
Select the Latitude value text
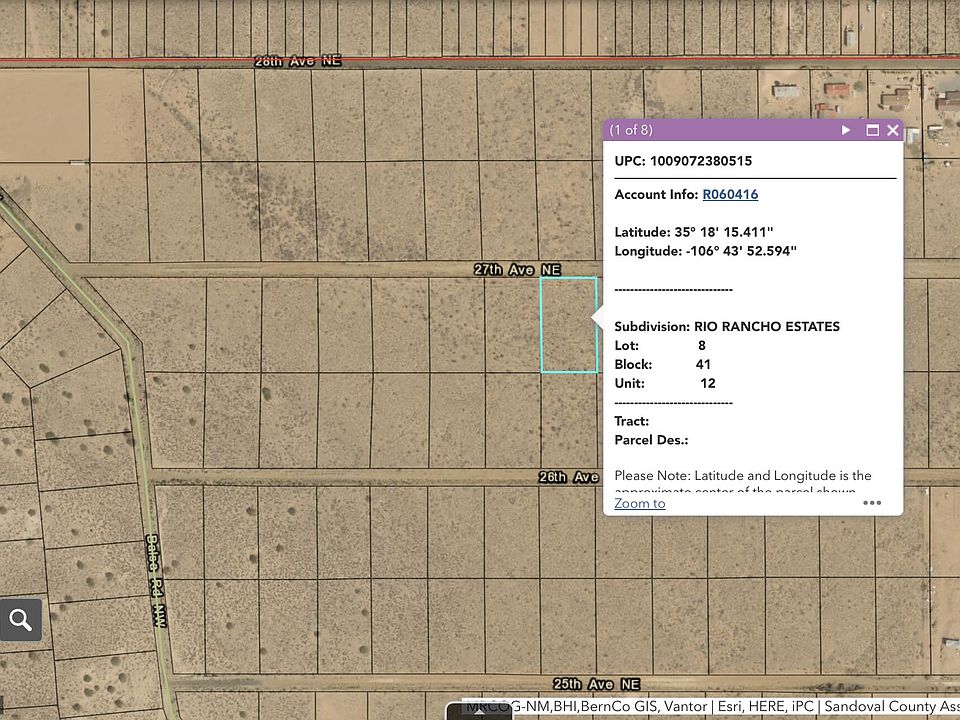pos(724,232)
